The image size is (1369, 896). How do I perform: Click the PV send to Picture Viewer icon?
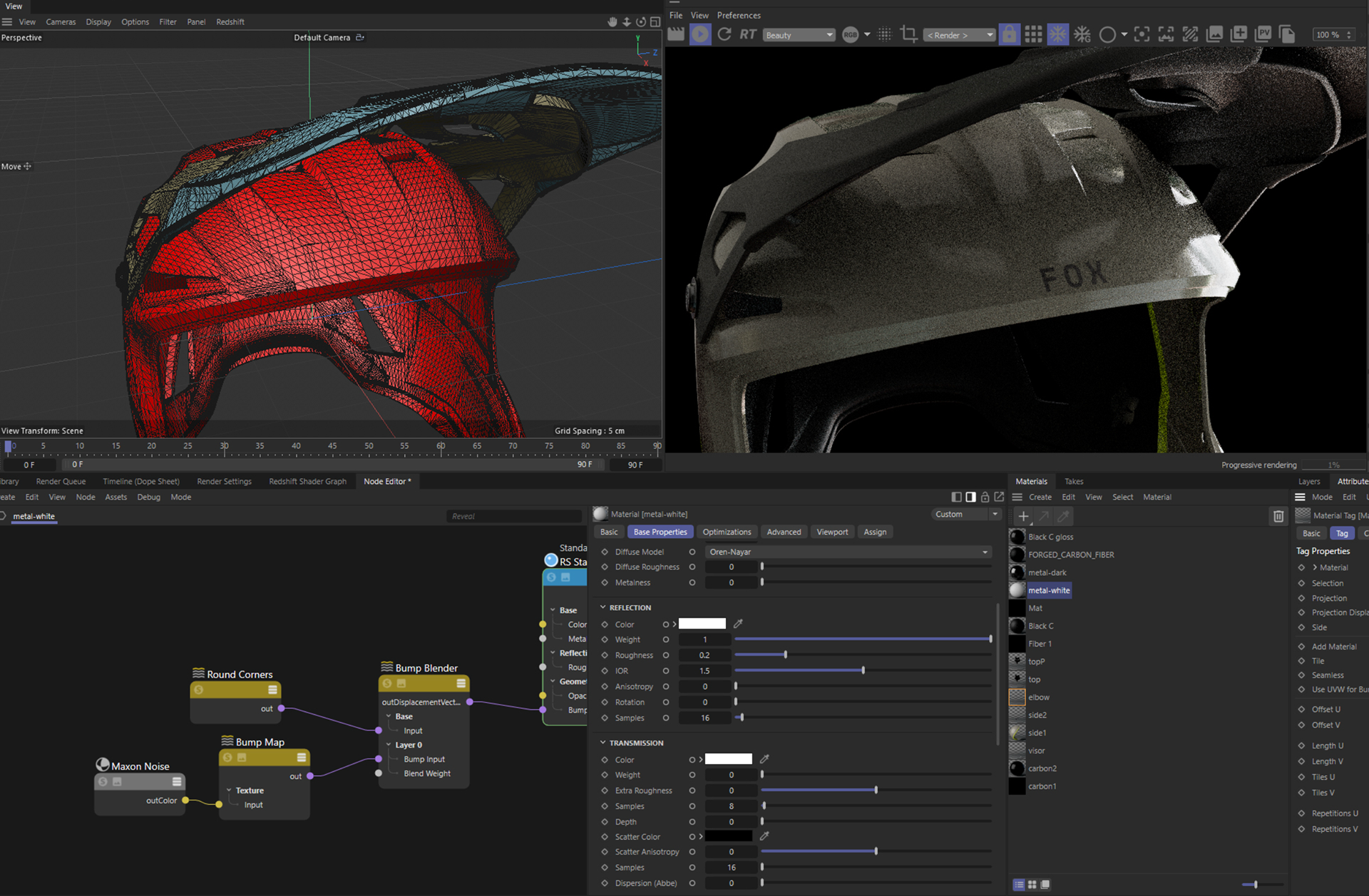click(x=1263, y=34)
